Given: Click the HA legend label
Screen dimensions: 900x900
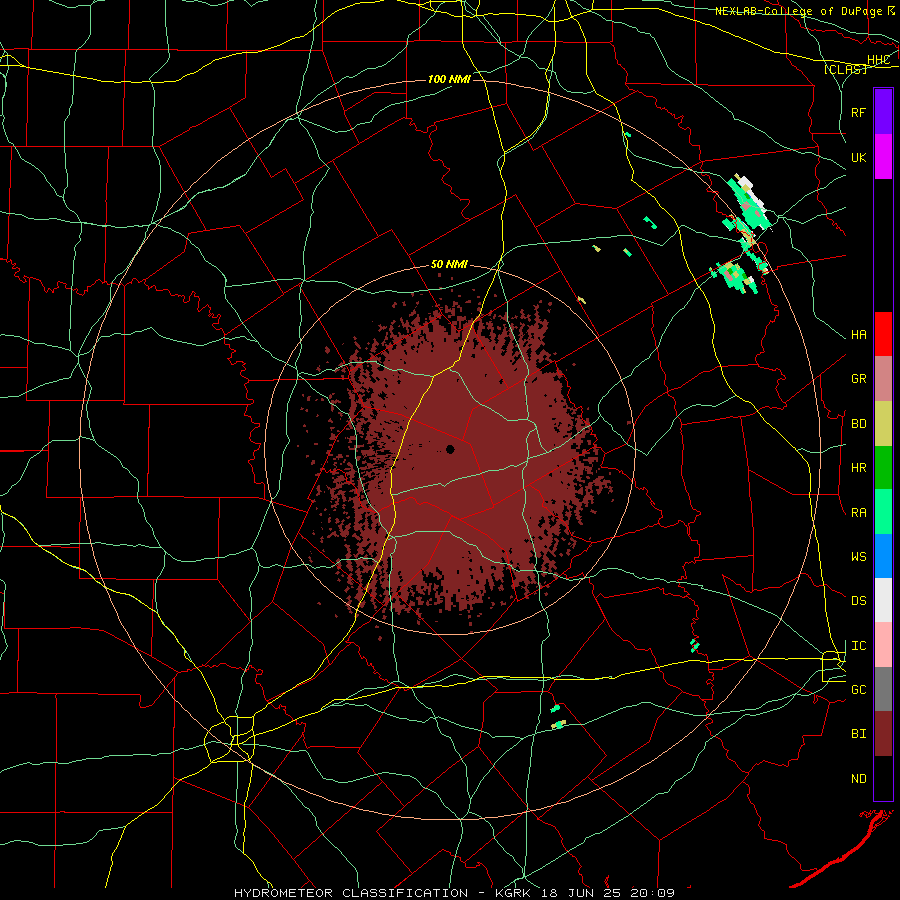Looking at the screenshot, I should point(858,335).
